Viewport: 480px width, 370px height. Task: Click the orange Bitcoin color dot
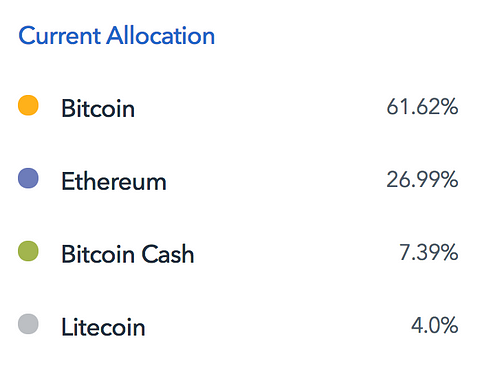[x=28, y=105]
